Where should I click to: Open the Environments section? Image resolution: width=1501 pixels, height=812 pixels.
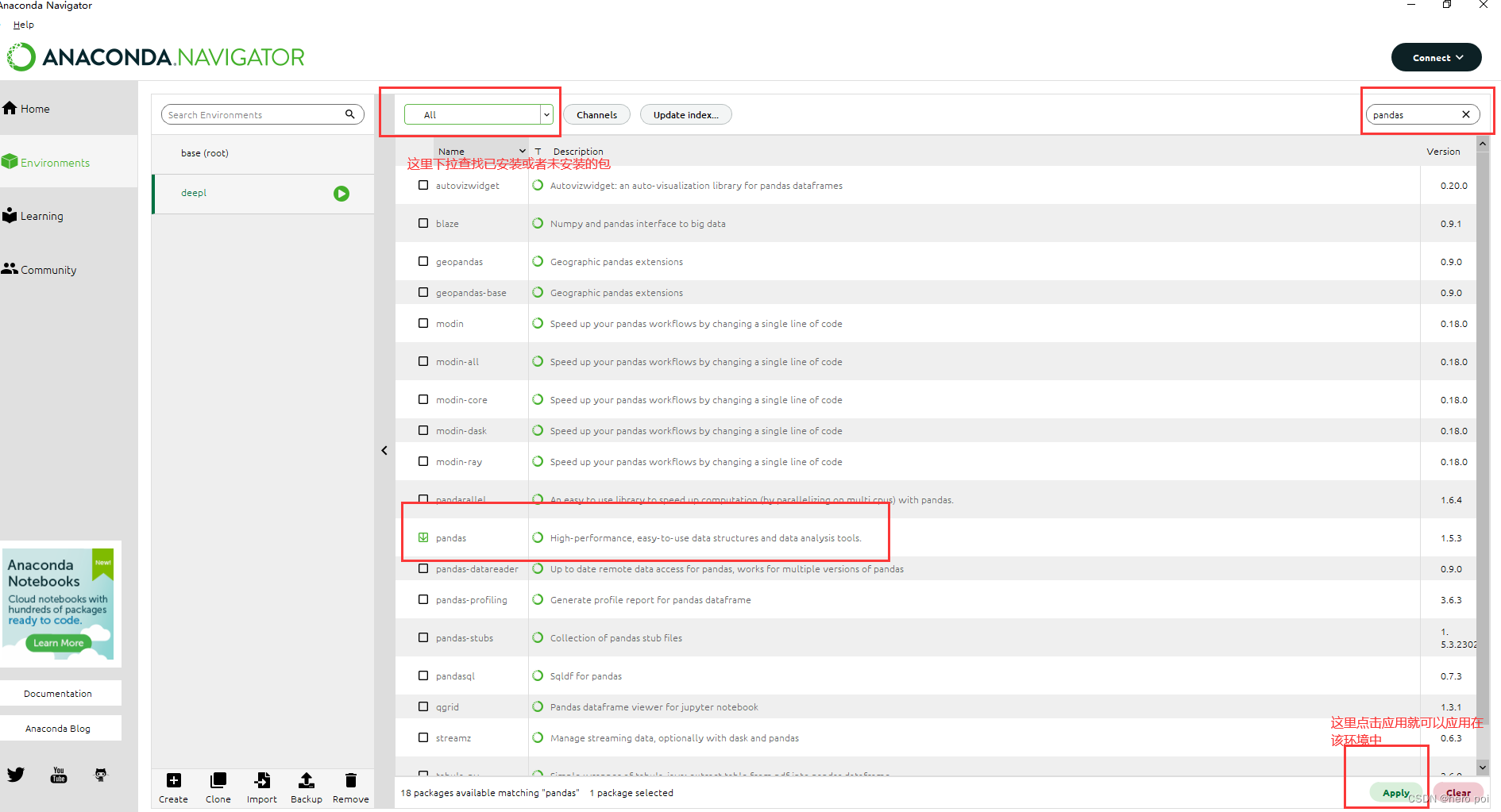pyautogui.click(x=46, y=162)
